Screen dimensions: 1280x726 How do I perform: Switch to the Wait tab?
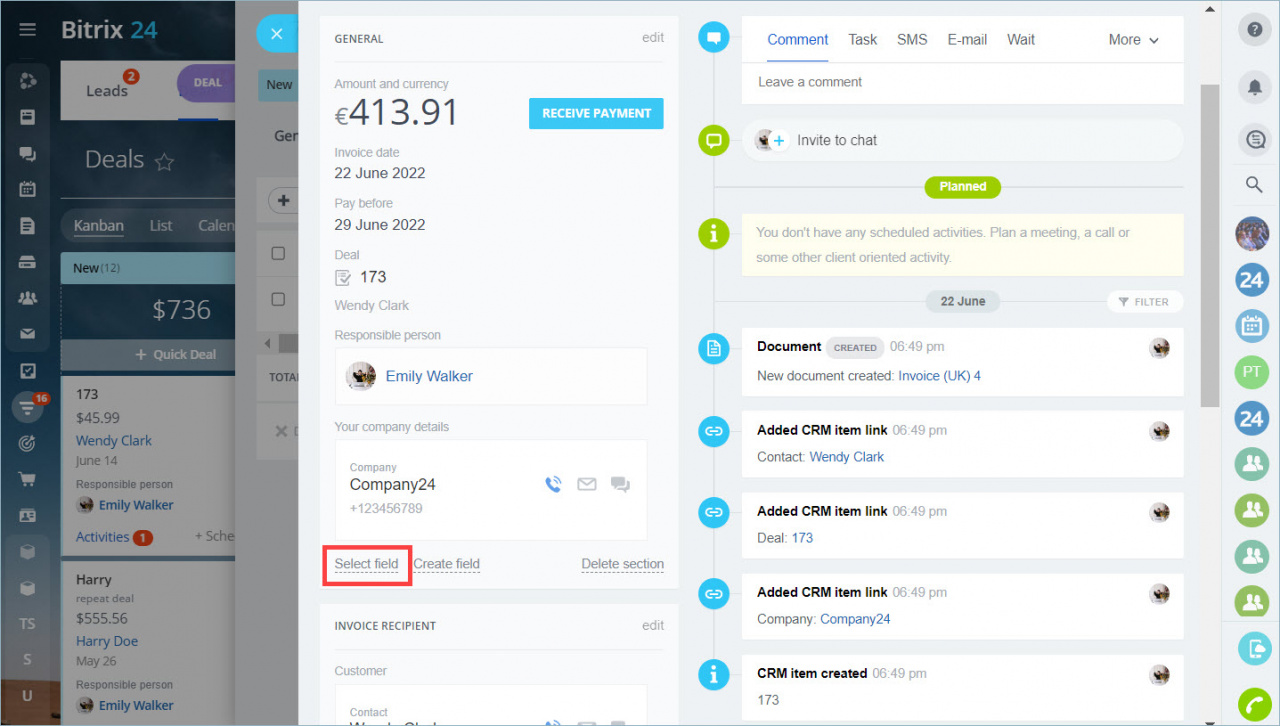tap(1021, 40)
